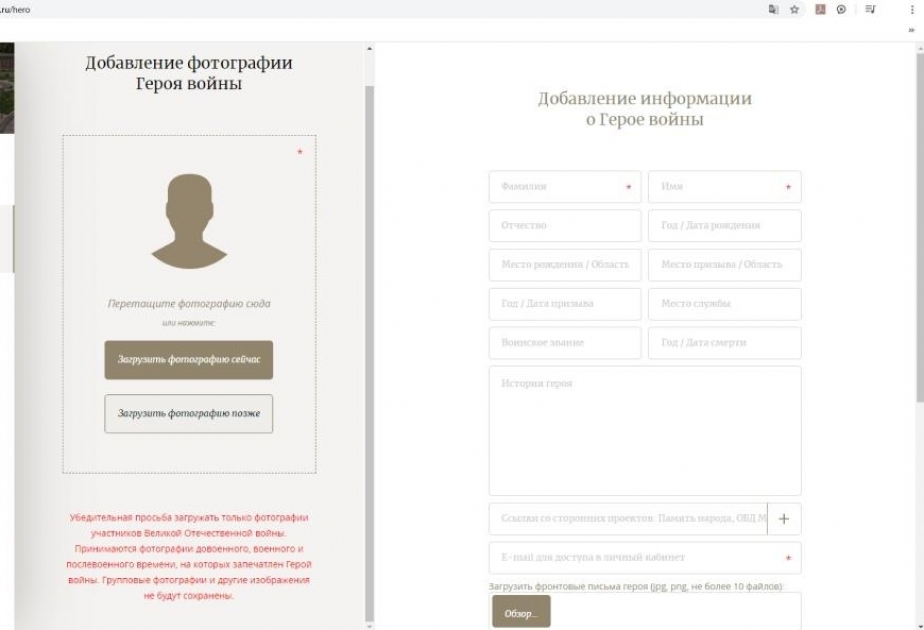Click the address bar URL text
The height and width of the screenshot is (630, 924).
coord(15,9)
